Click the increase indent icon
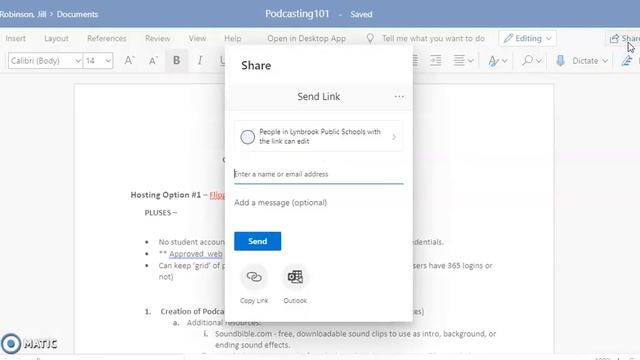 [x=436, y=60]
